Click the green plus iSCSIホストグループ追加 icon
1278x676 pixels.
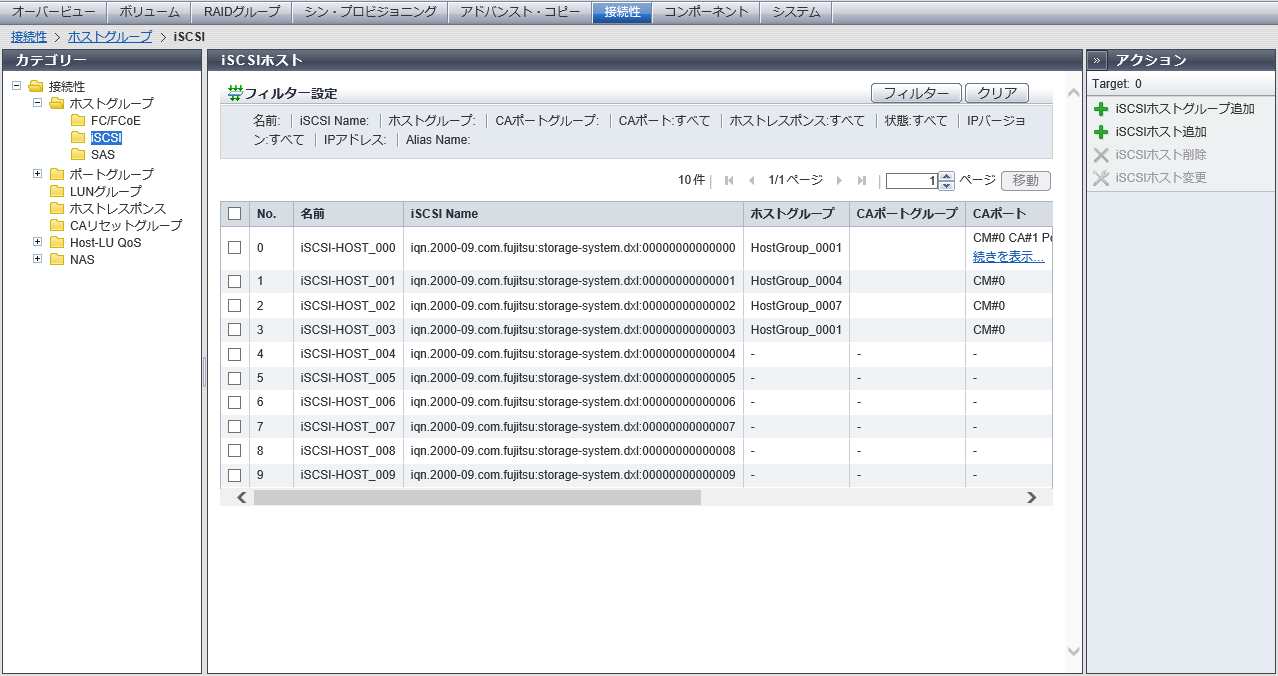click(x=1101, y=109)
